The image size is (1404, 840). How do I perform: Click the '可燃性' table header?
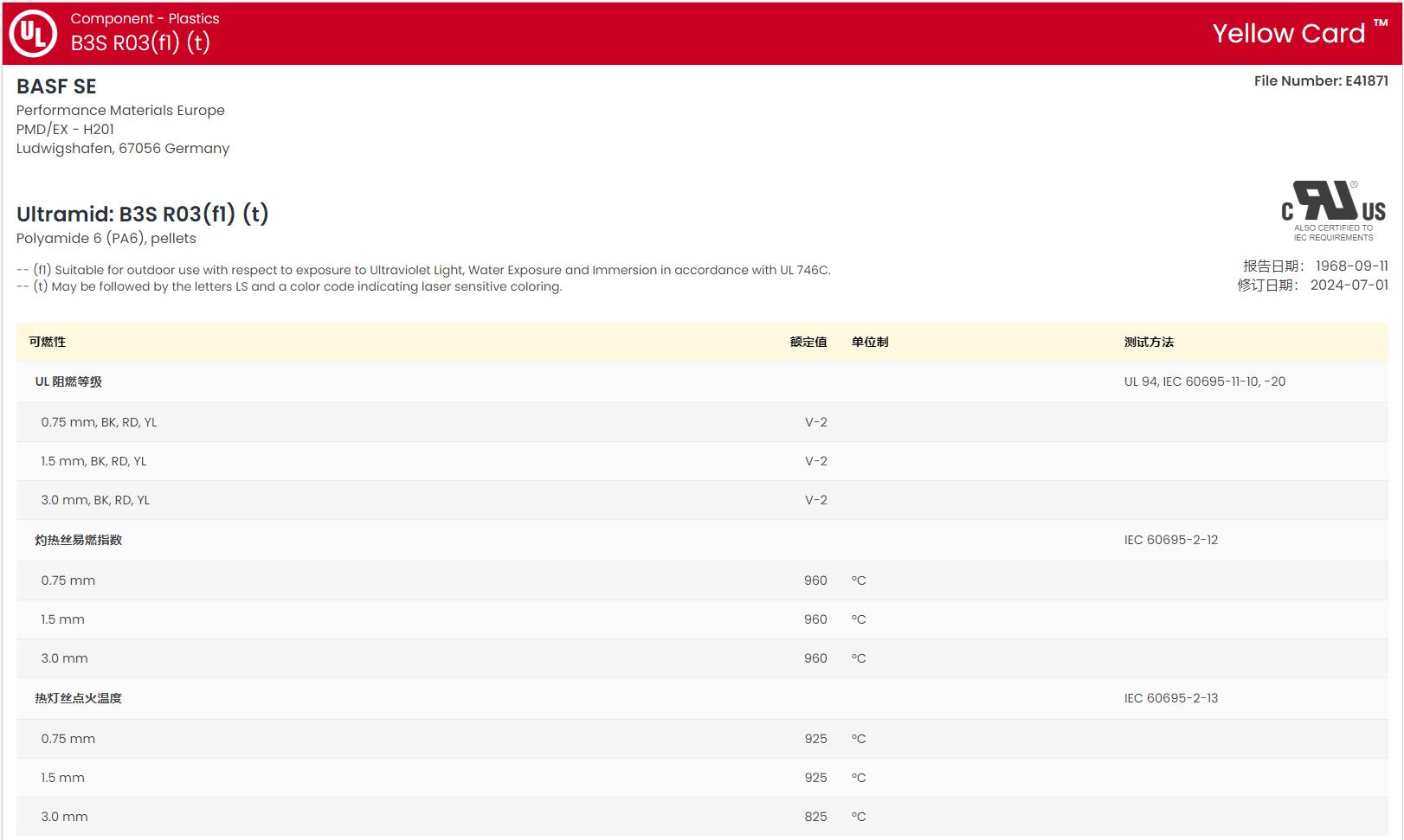48,342
